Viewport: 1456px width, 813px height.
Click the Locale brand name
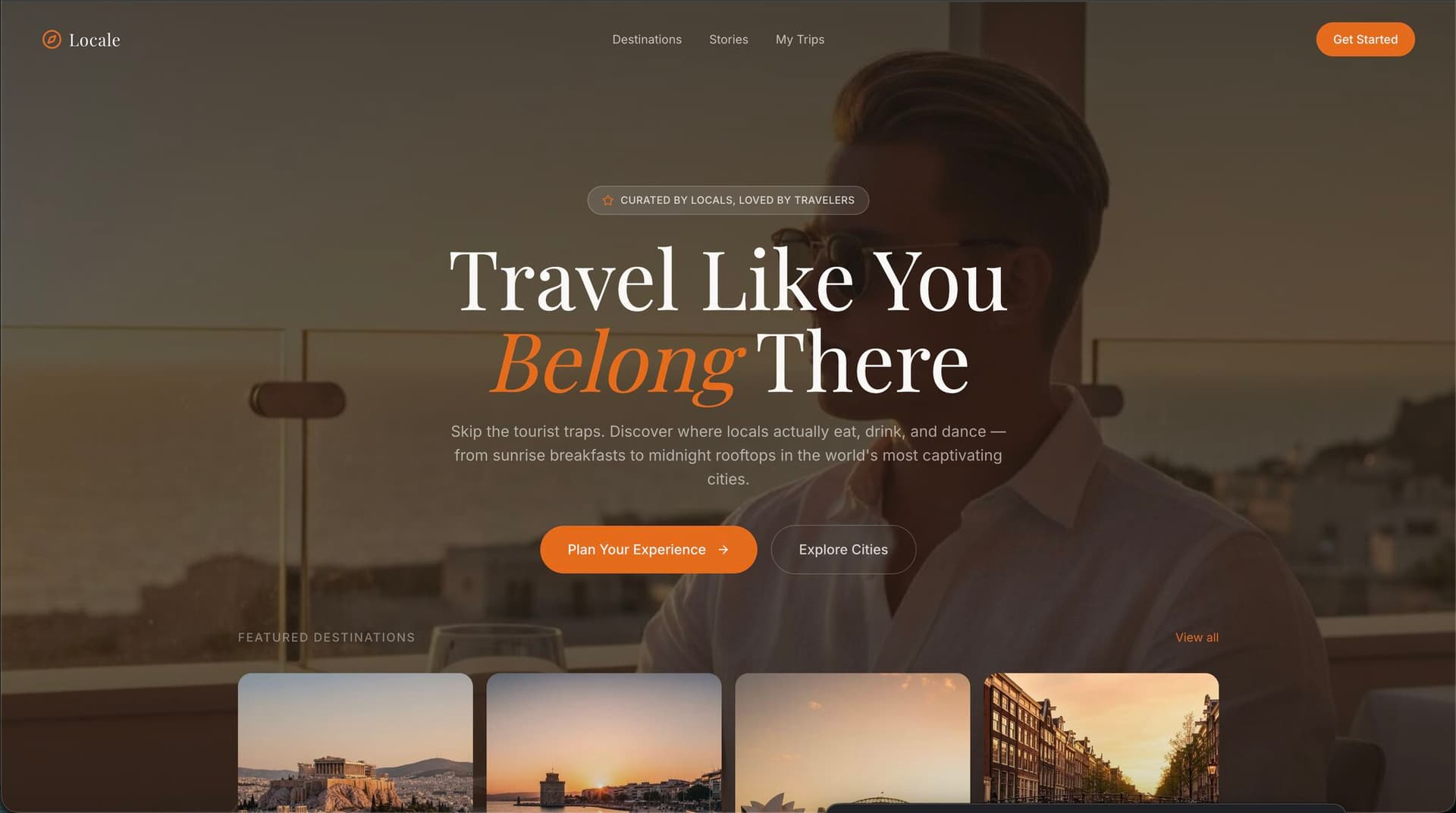click(95, 39)
